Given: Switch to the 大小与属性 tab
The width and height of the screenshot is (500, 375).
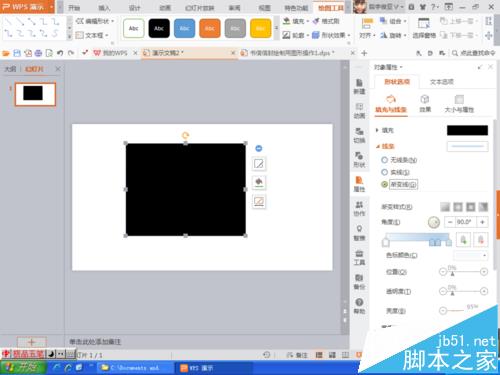Looking at the screenshot, I should (459, 104).
